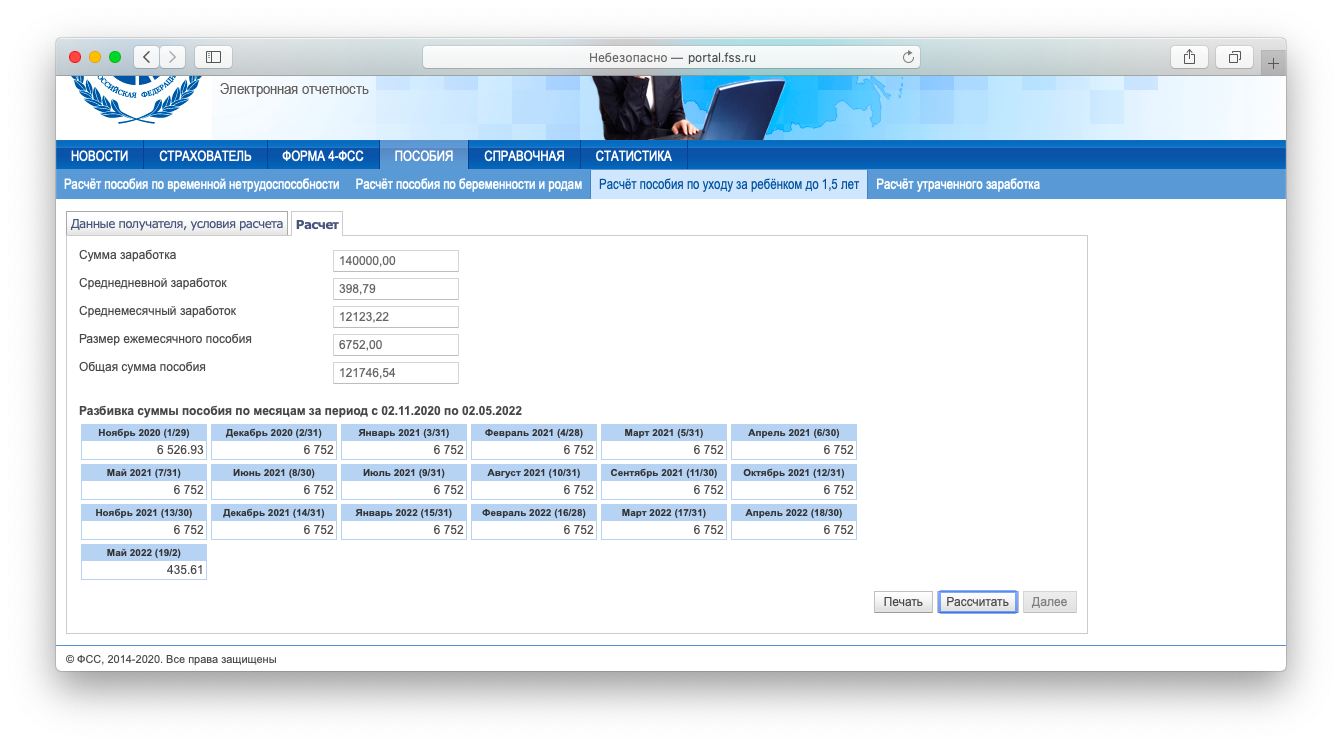Reload the page with the refresh icon
Screen dimensions: 1342x745
click(908, 57)
